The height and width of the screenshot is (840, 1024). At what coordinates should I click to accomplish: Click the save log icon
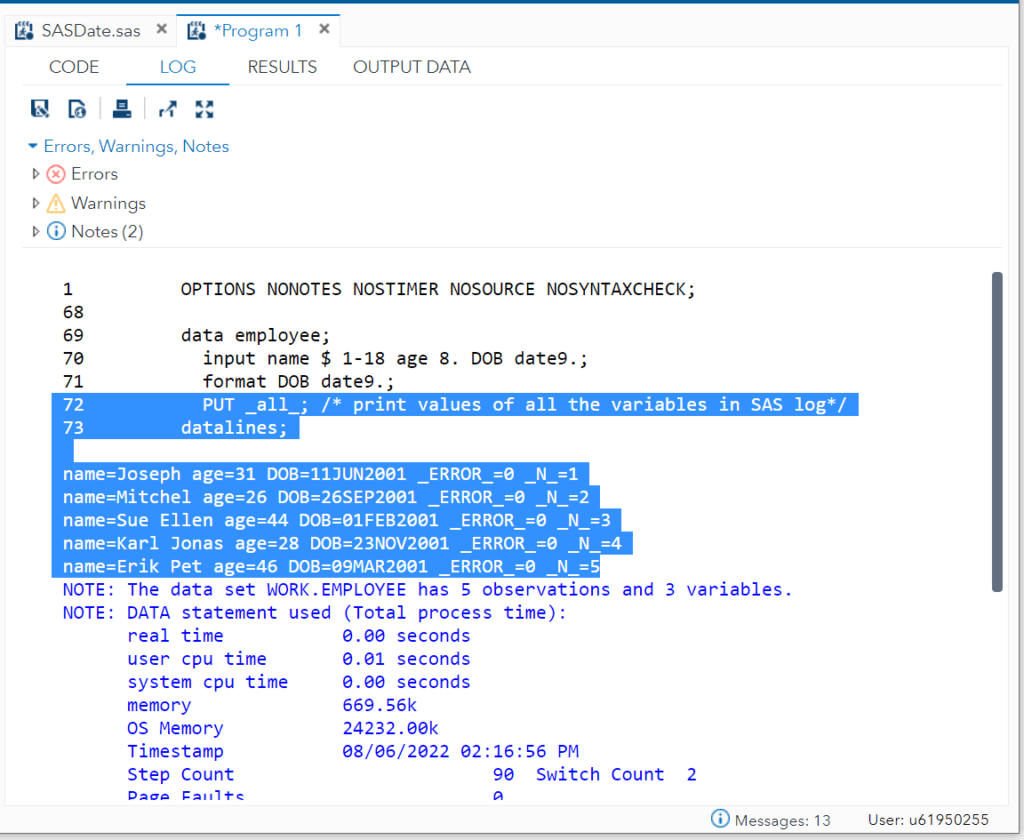click(x=40, y=109)
